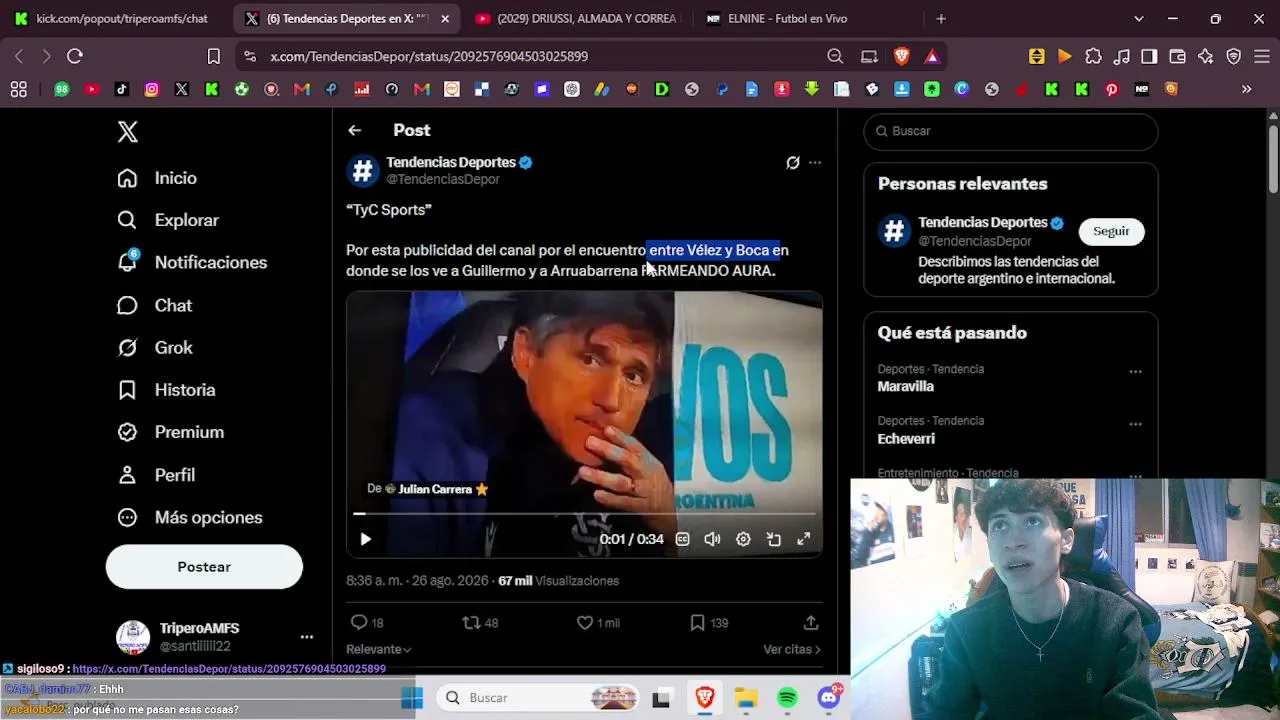Open the tab search dropdown
The height and width of the screenshot is (720, 1280).
pyautogui.click(x=1138, y=19)
